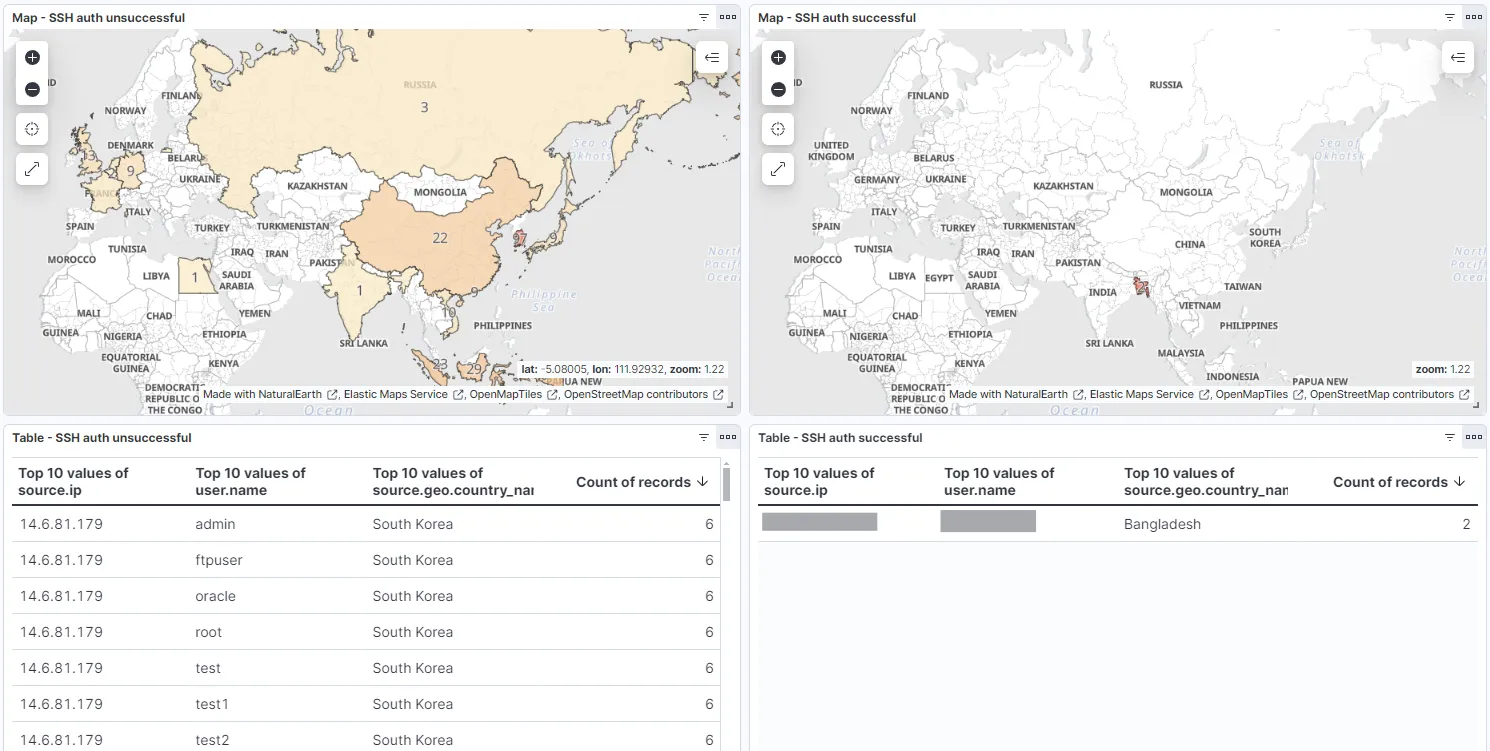Collapse the legend on the unsuccessful auth map

tap(712, 57)
